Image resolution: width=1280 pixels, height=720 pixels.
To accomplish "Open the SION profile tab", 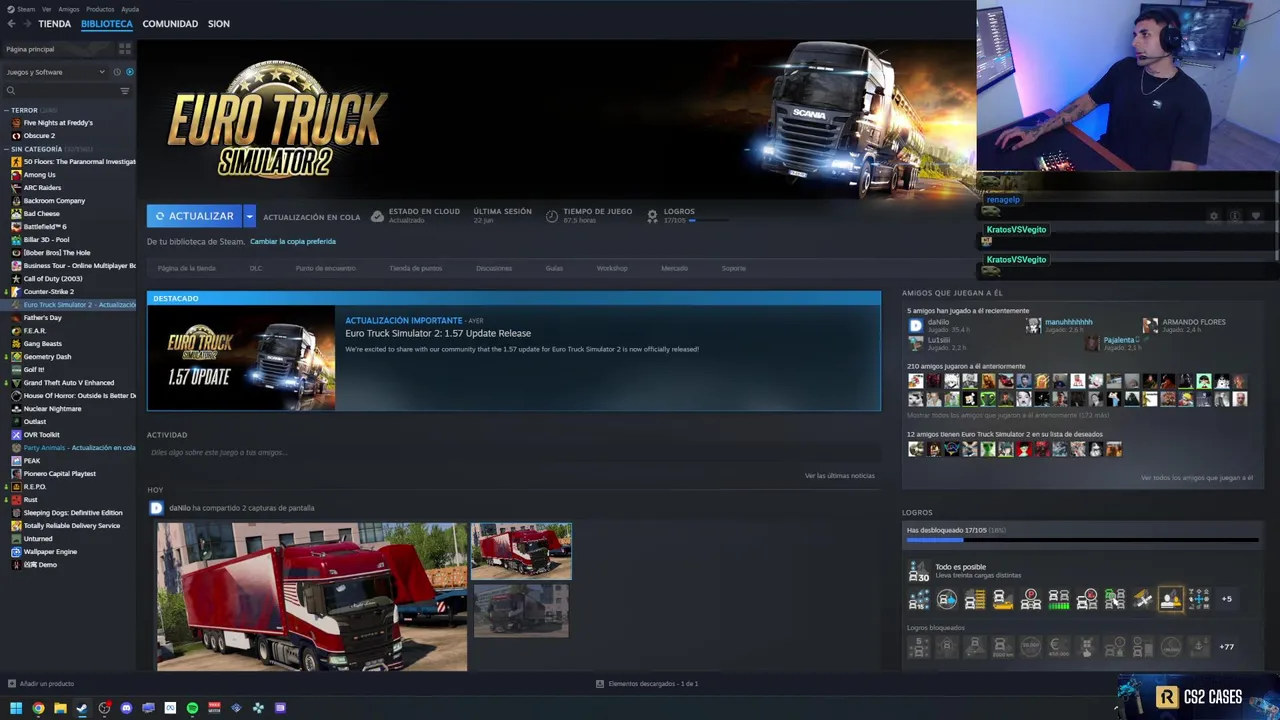I will click(x=219, y=24).
